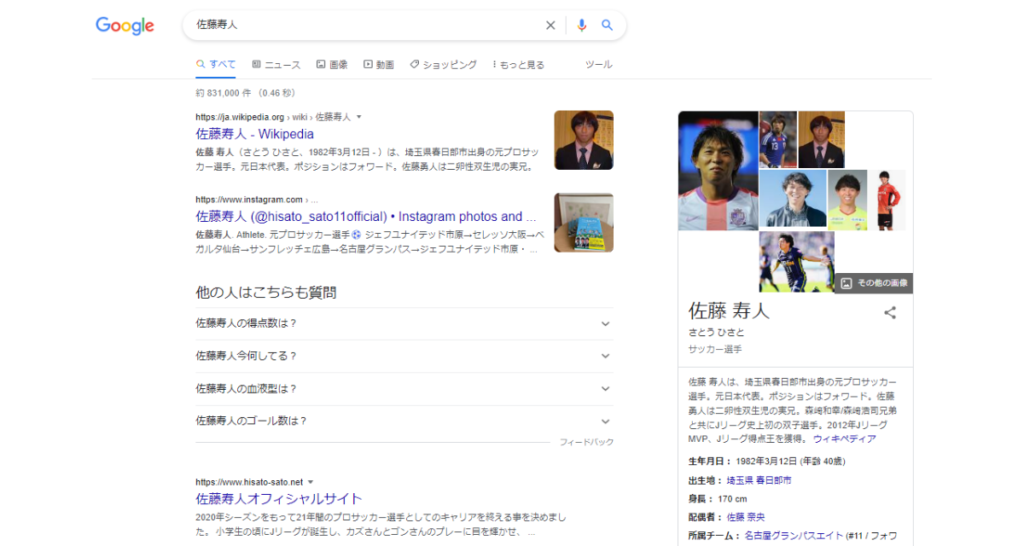Click the magnifying glass search icon
The image size is (1024, 546).
[607, 26]
